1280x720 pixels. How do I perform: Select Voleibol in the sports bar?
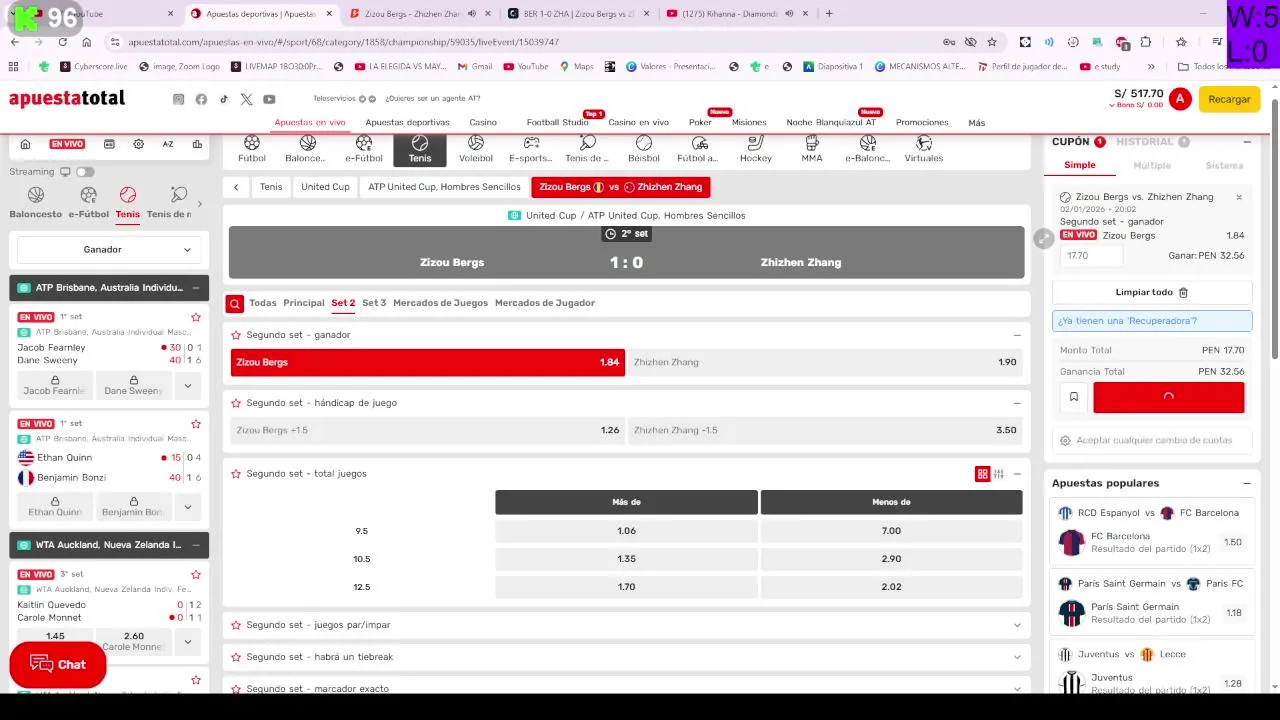coord(476,149)
